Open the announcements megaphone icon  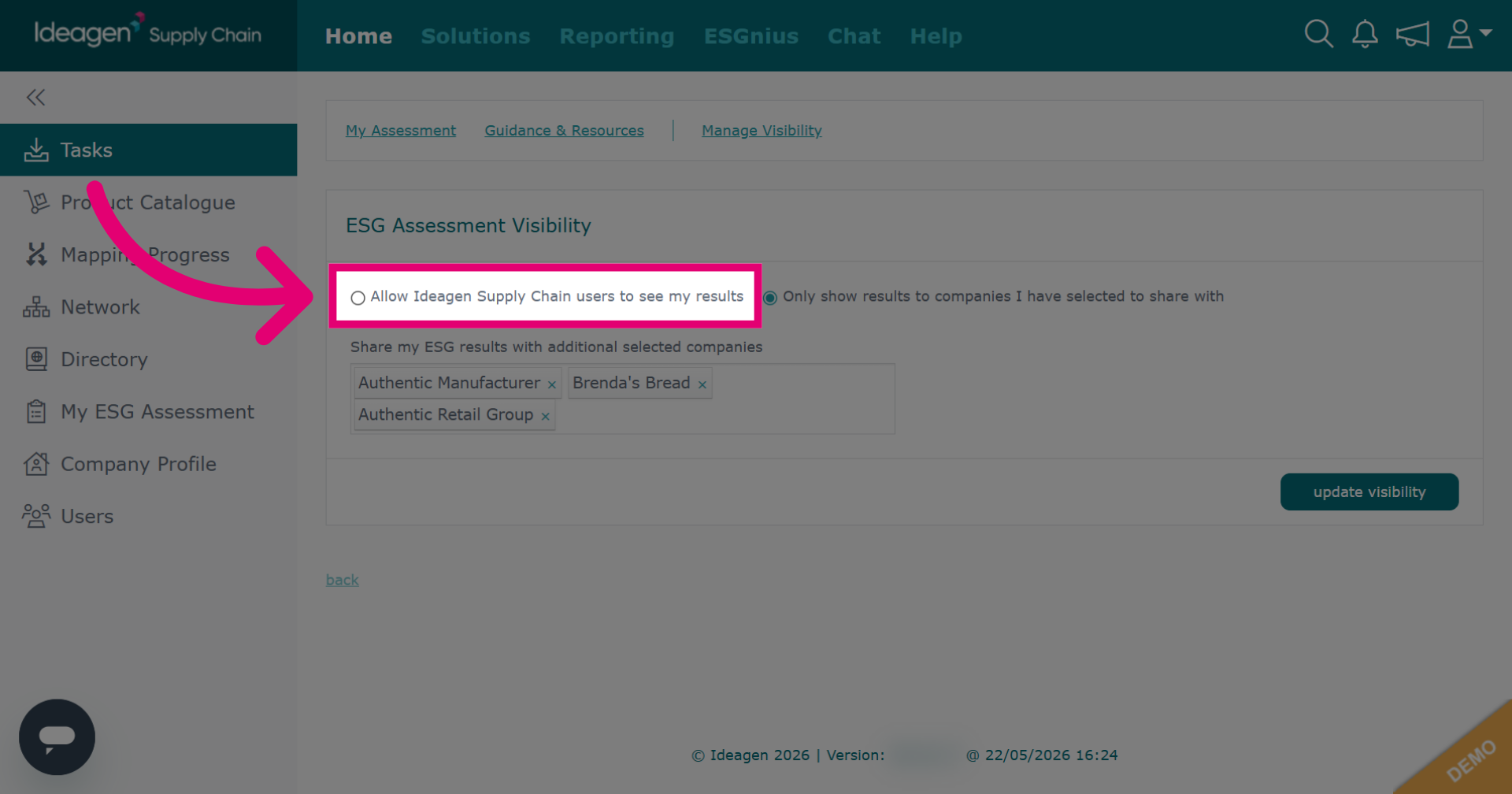(x=1412, y=34)
